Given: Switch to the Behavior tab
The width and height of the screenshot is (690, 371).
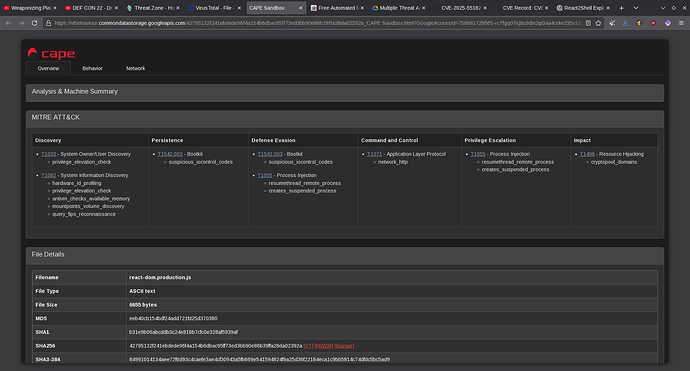Looking at the screenshot, I should 92,68.
